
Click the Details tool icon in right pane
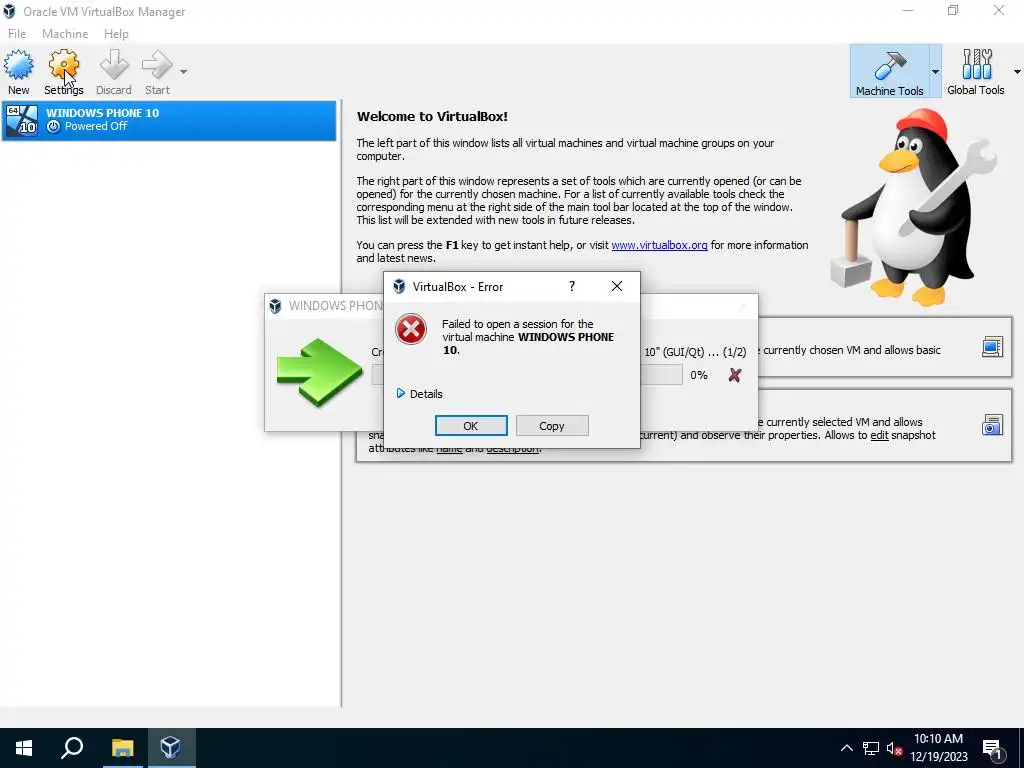click(992, 347)
